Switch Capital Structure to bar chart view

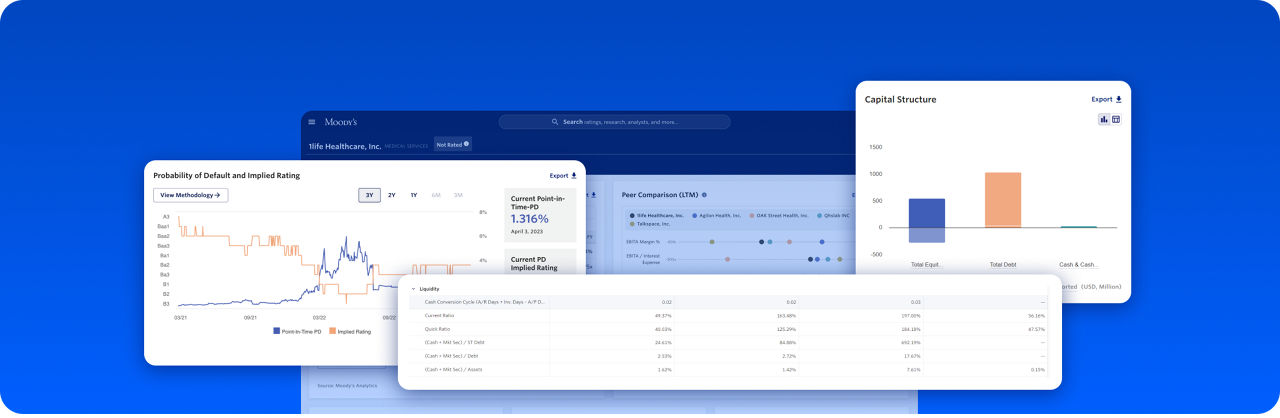click(x=1104, y=119)
